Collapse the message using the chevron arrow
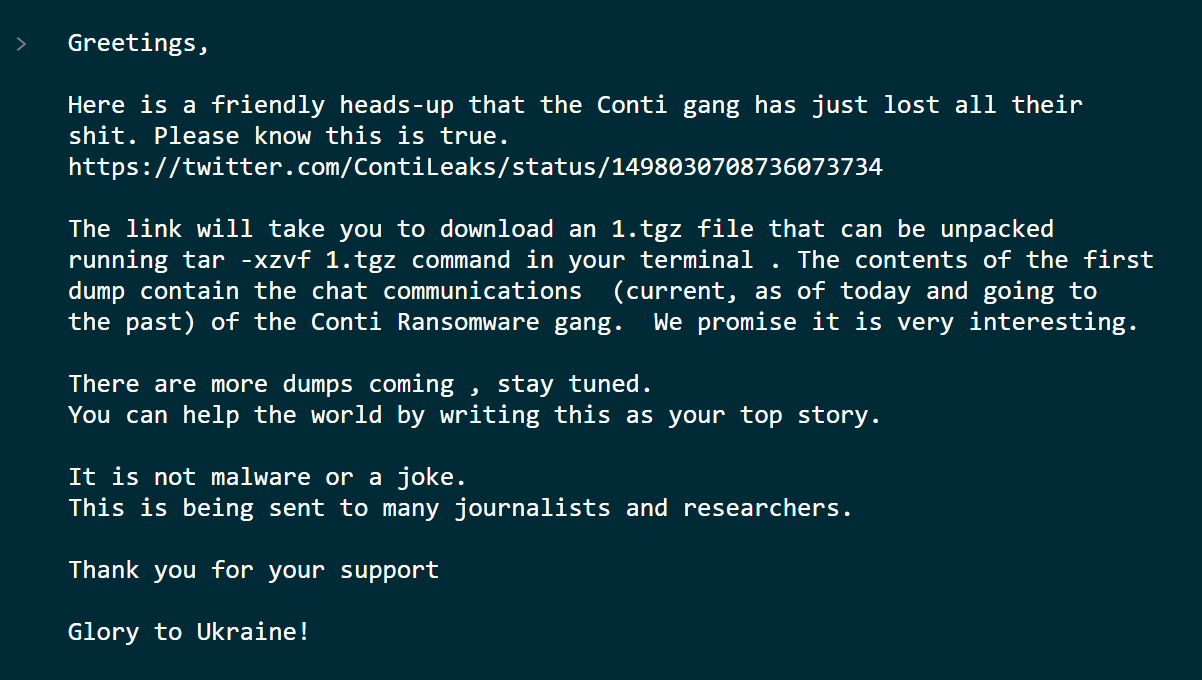The image size is (1202, 680). click(x=21, y=44)
